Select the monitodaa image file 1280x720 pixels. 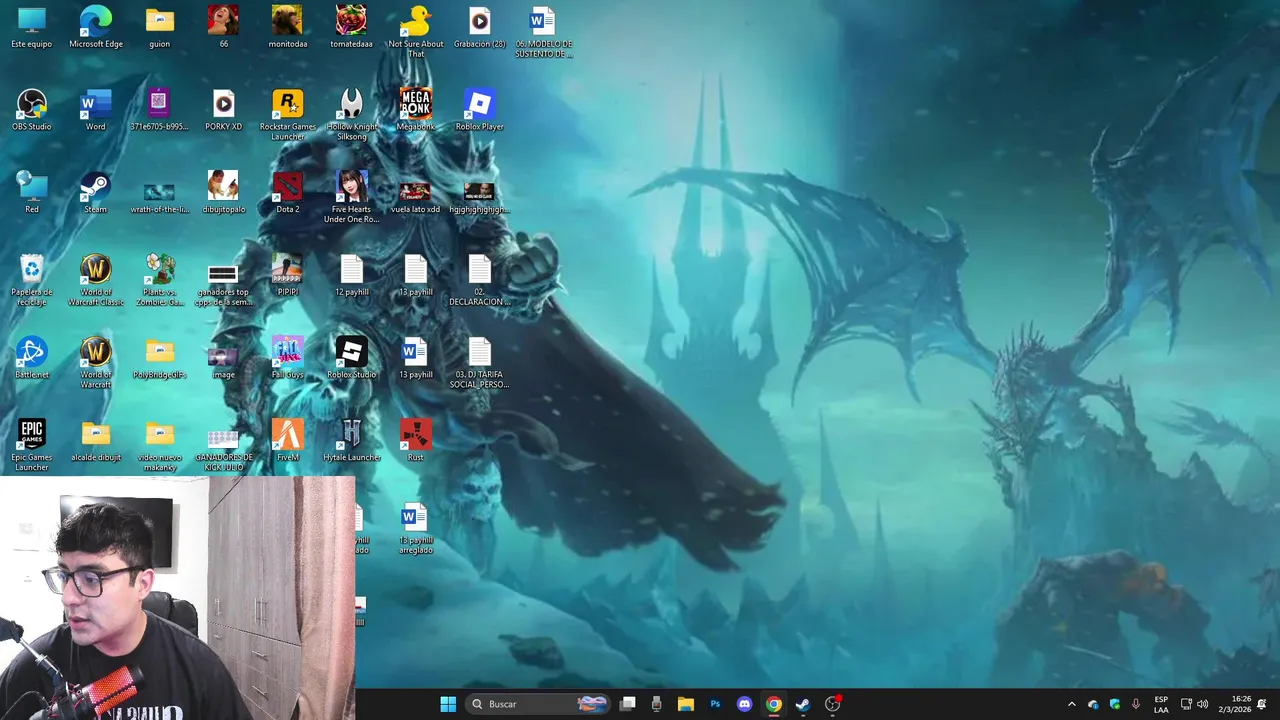click(x=287, y=28)
